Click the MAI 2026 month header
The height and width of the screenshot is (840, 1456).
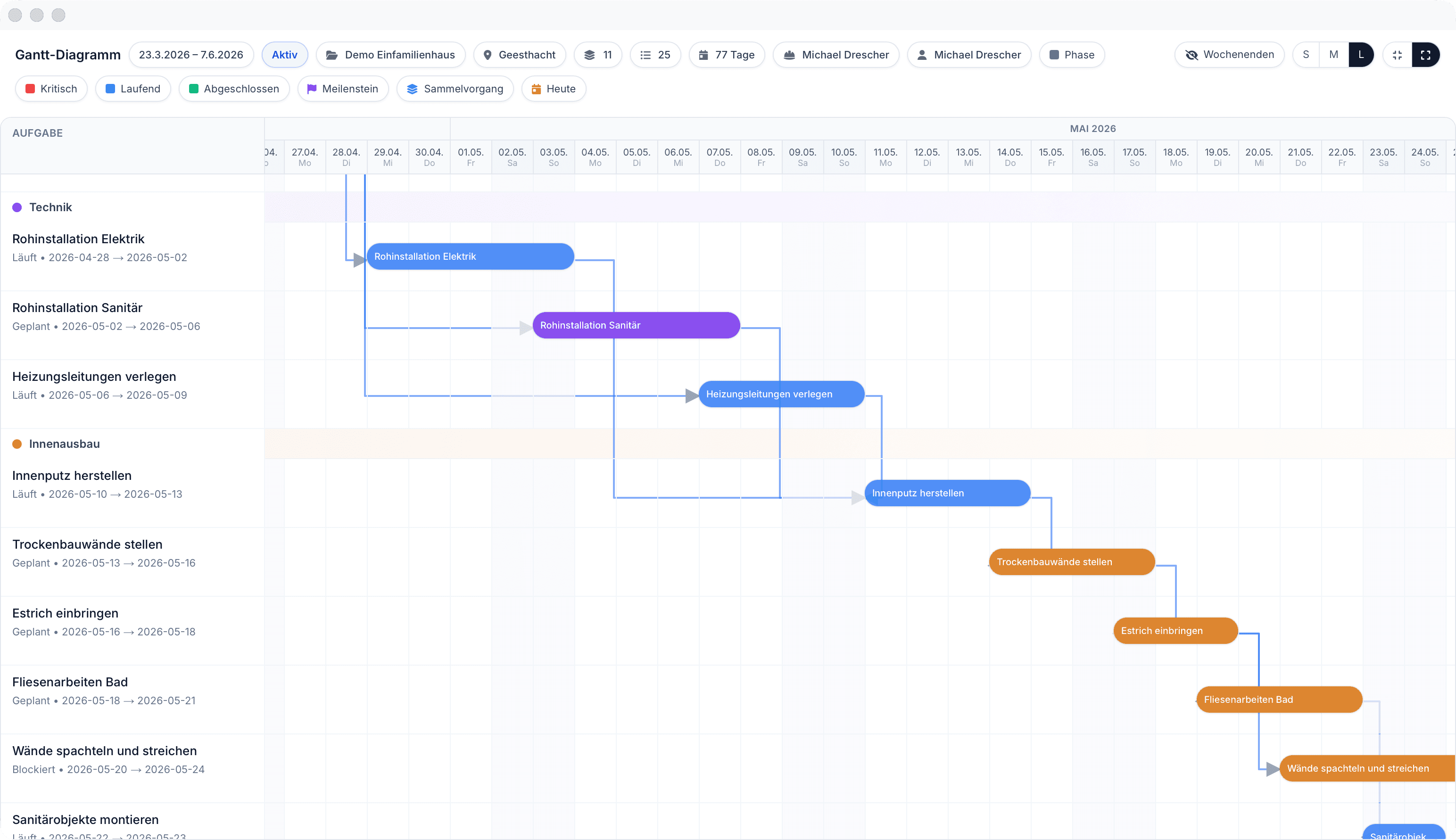(1092, 129)
